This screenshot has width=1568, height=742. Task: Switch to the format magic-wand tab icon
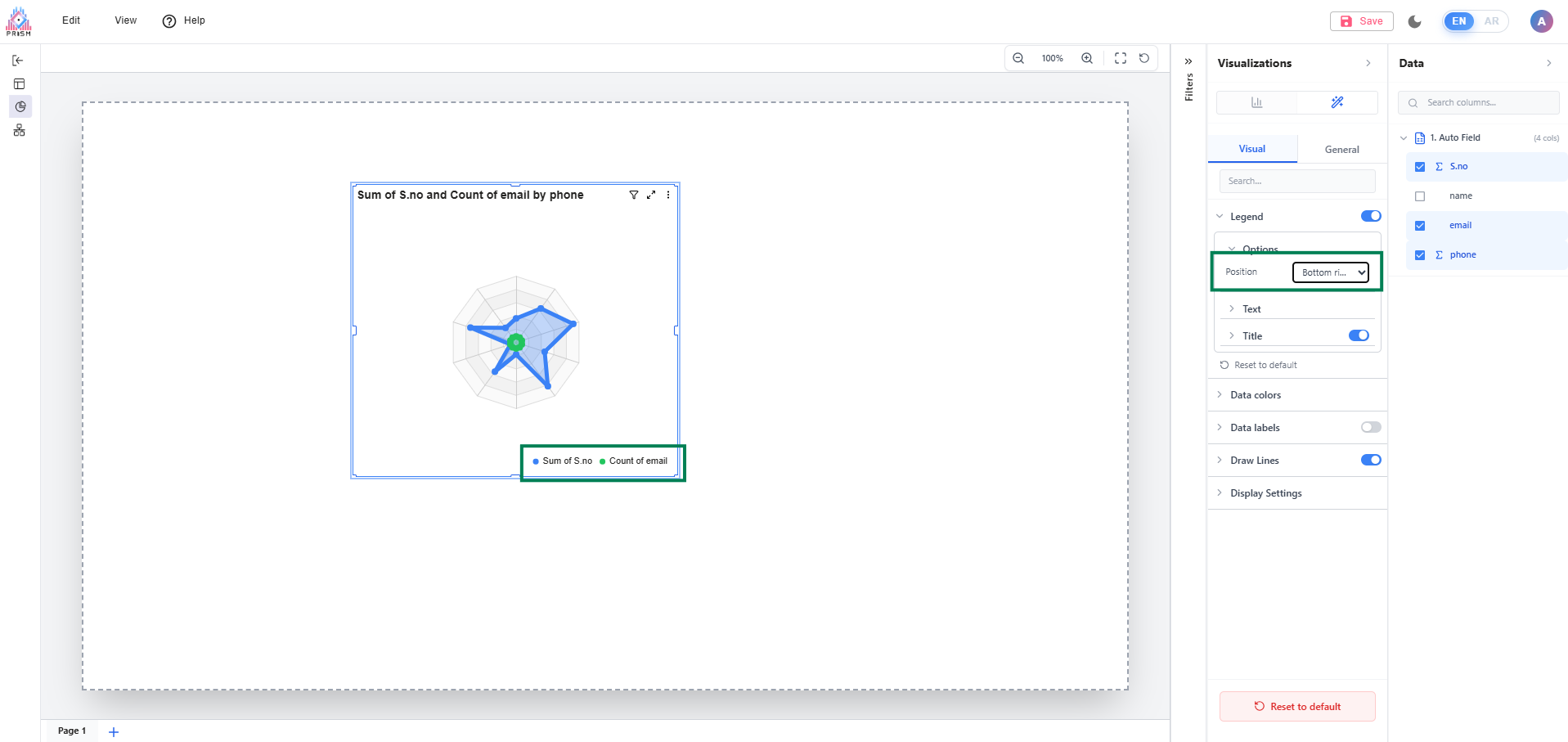pos(1337,102)
